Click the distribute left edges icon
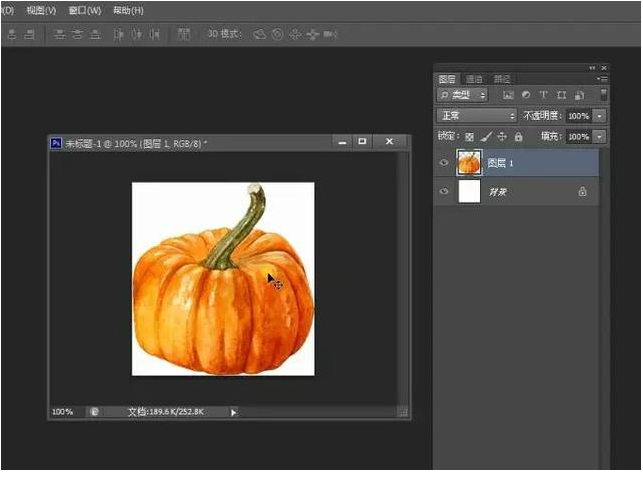Viewport: 643px width, 479px height. tap(119, 34)
